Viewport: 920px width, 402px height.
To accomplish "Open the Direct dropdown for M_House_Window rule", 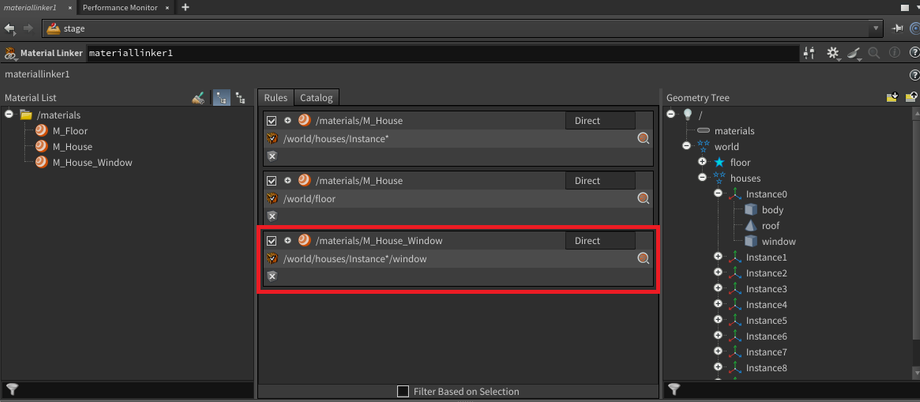I will pos(599,241).
